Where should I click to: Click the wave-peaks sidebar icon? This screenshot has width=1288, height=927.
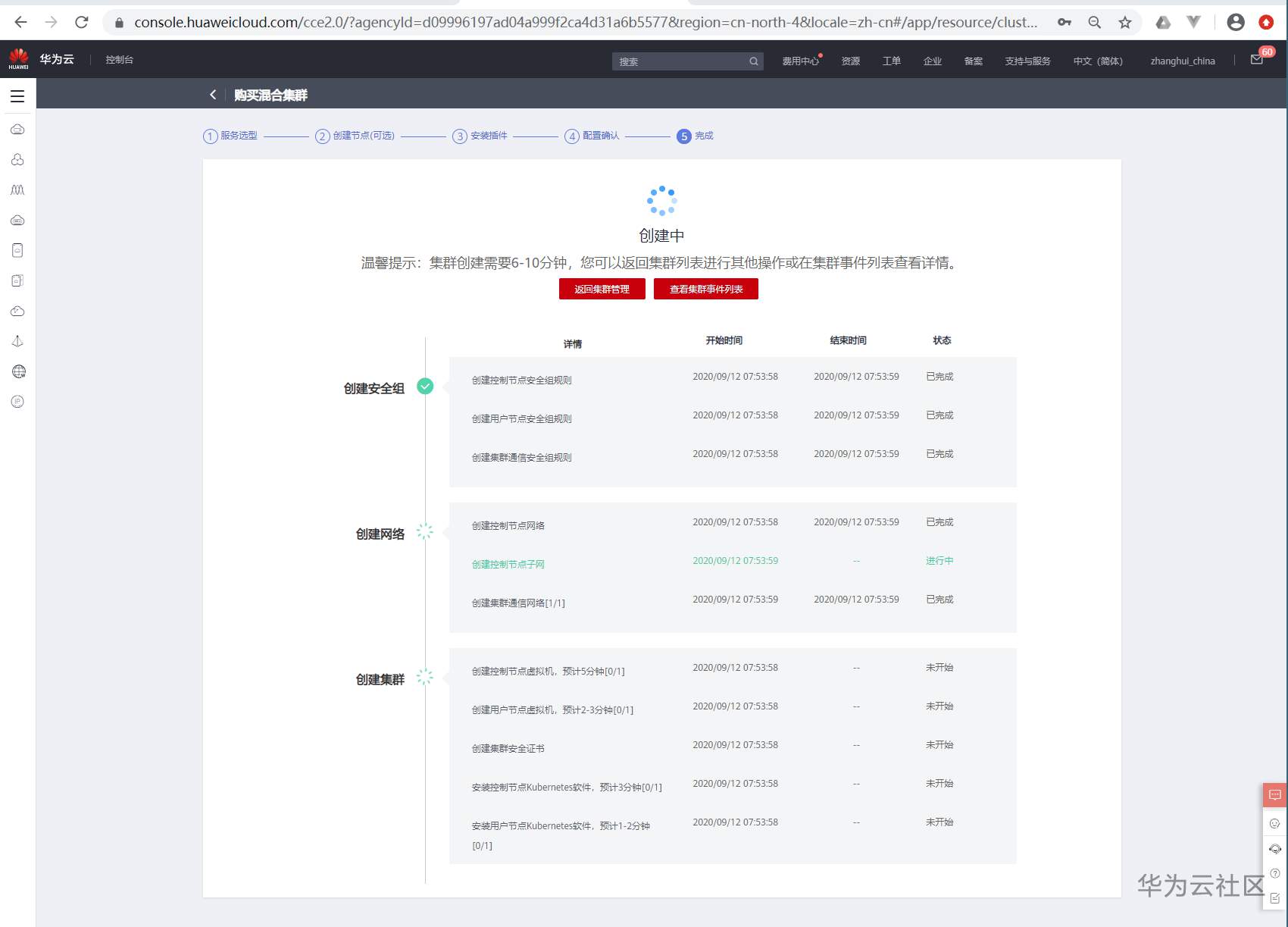(17, 190)
